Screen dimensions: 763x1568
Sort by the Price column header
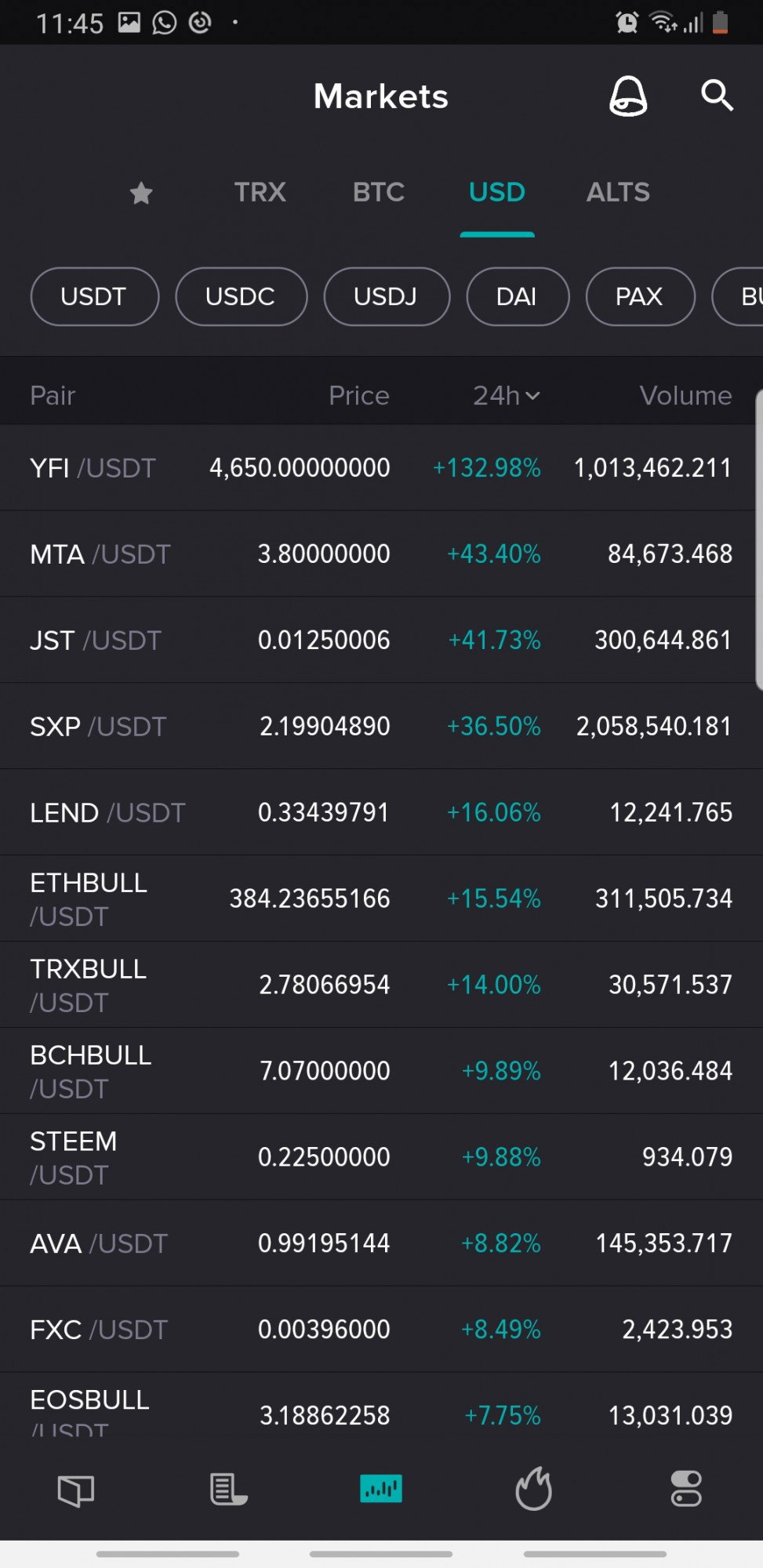pyautogui.click(x=358, y=395)
